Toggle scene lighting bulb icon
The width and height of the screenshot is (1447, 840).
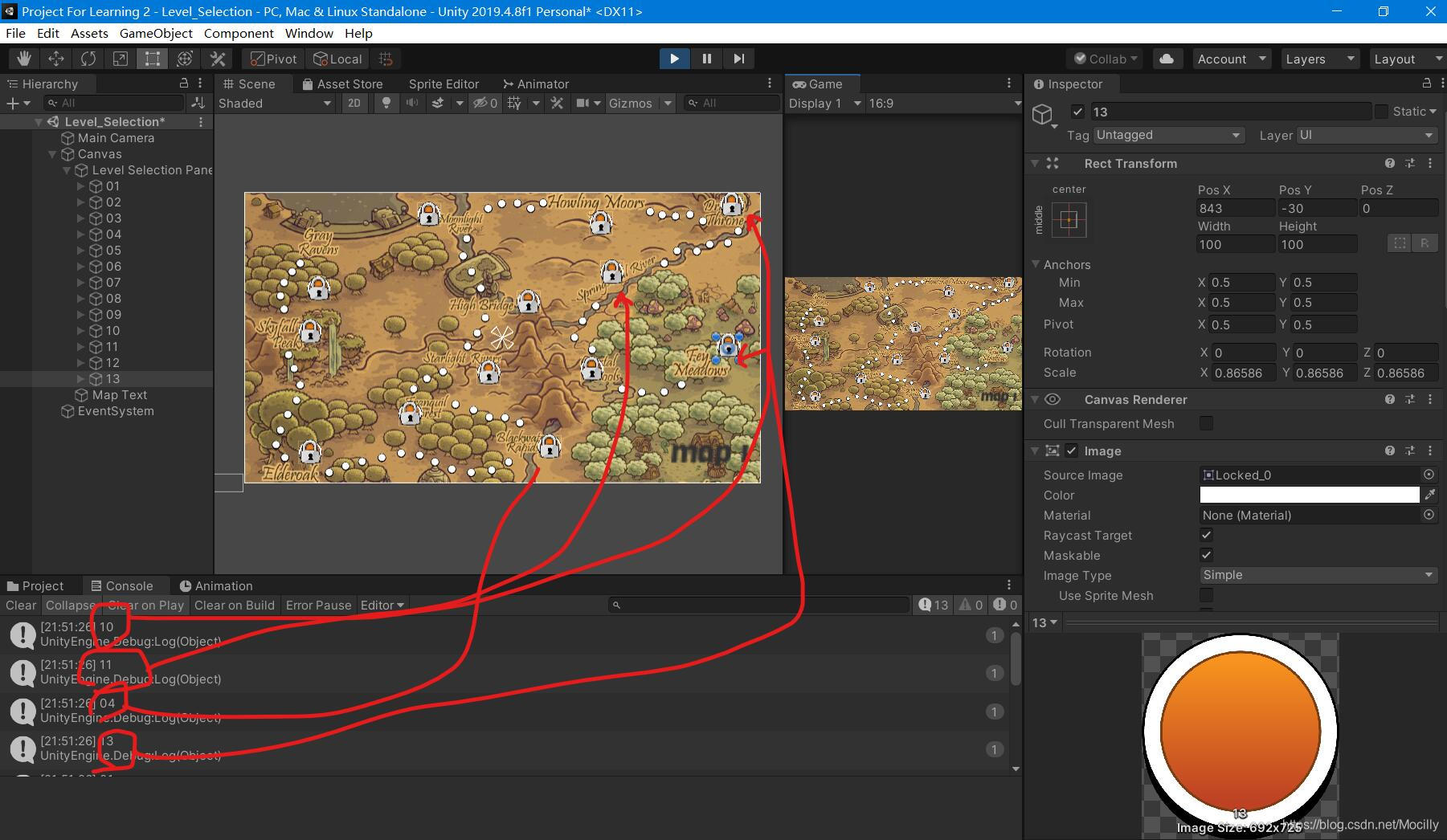click(x=386, y=103)
